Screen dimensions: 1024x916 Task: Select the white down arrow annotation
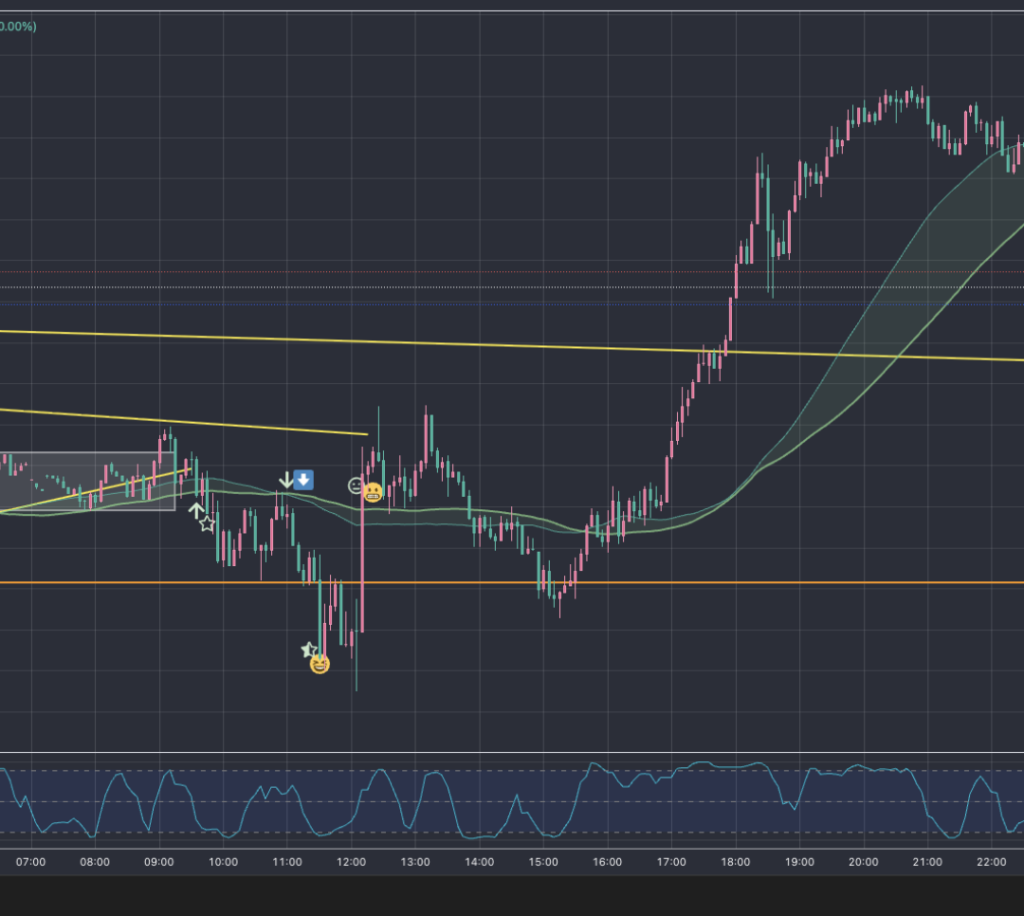286,480
